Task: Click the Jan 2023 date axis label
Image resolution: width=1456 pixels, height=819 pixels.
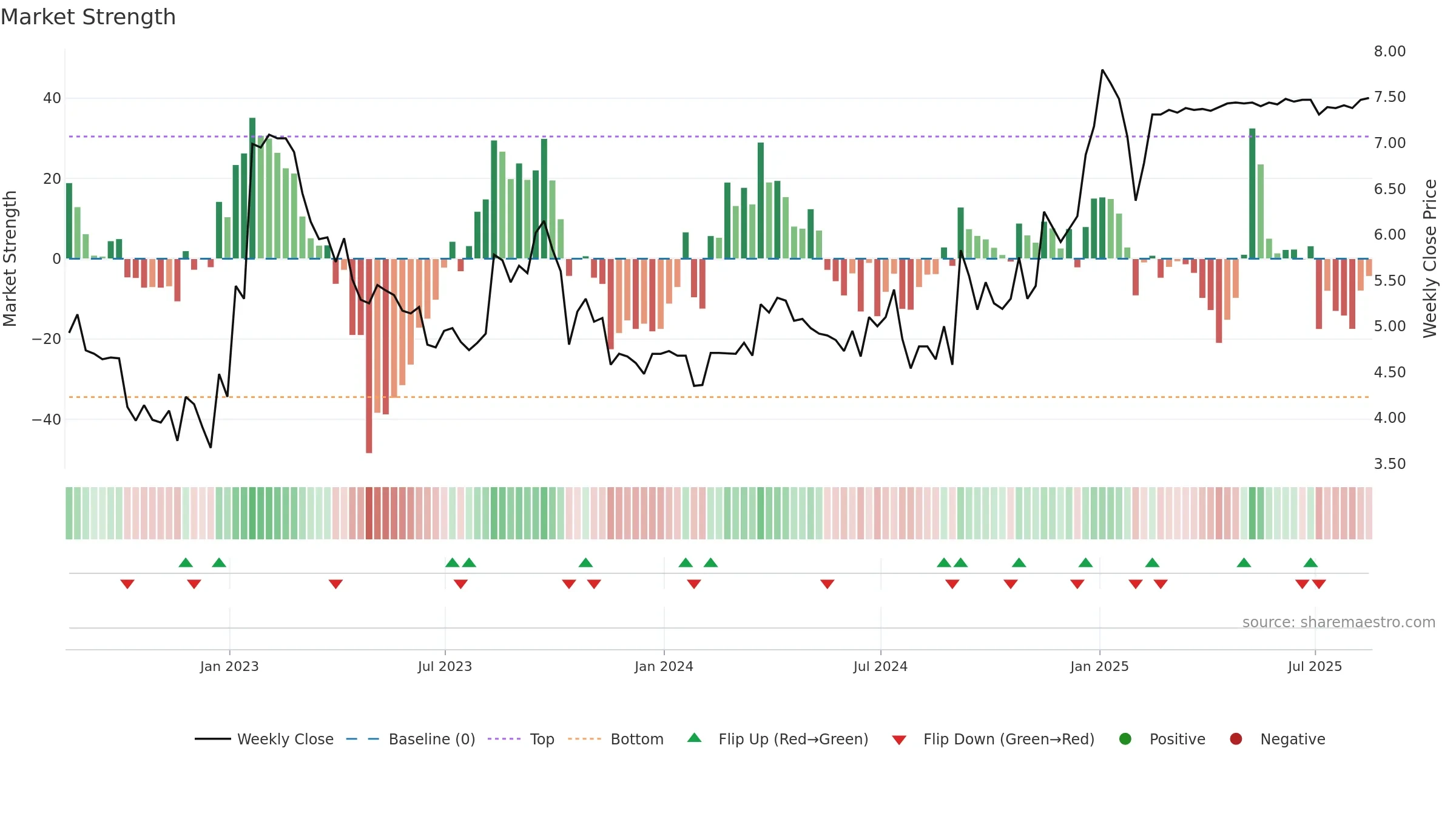Action: tap(229, 666)
